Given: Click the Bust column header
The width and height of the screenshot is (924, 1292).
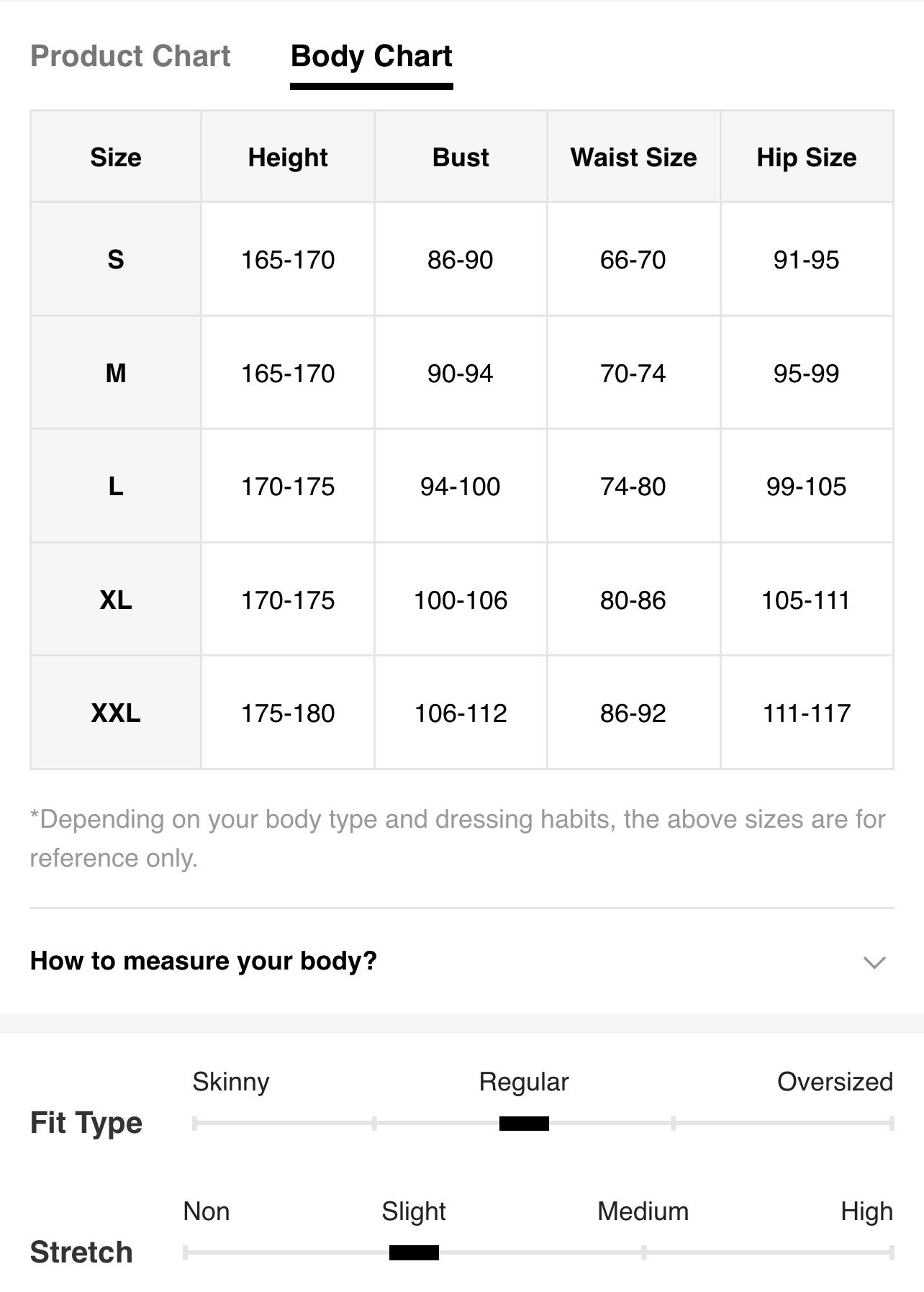Looking at the screenshot, I should pyautogui.click(x=461, y=157).
